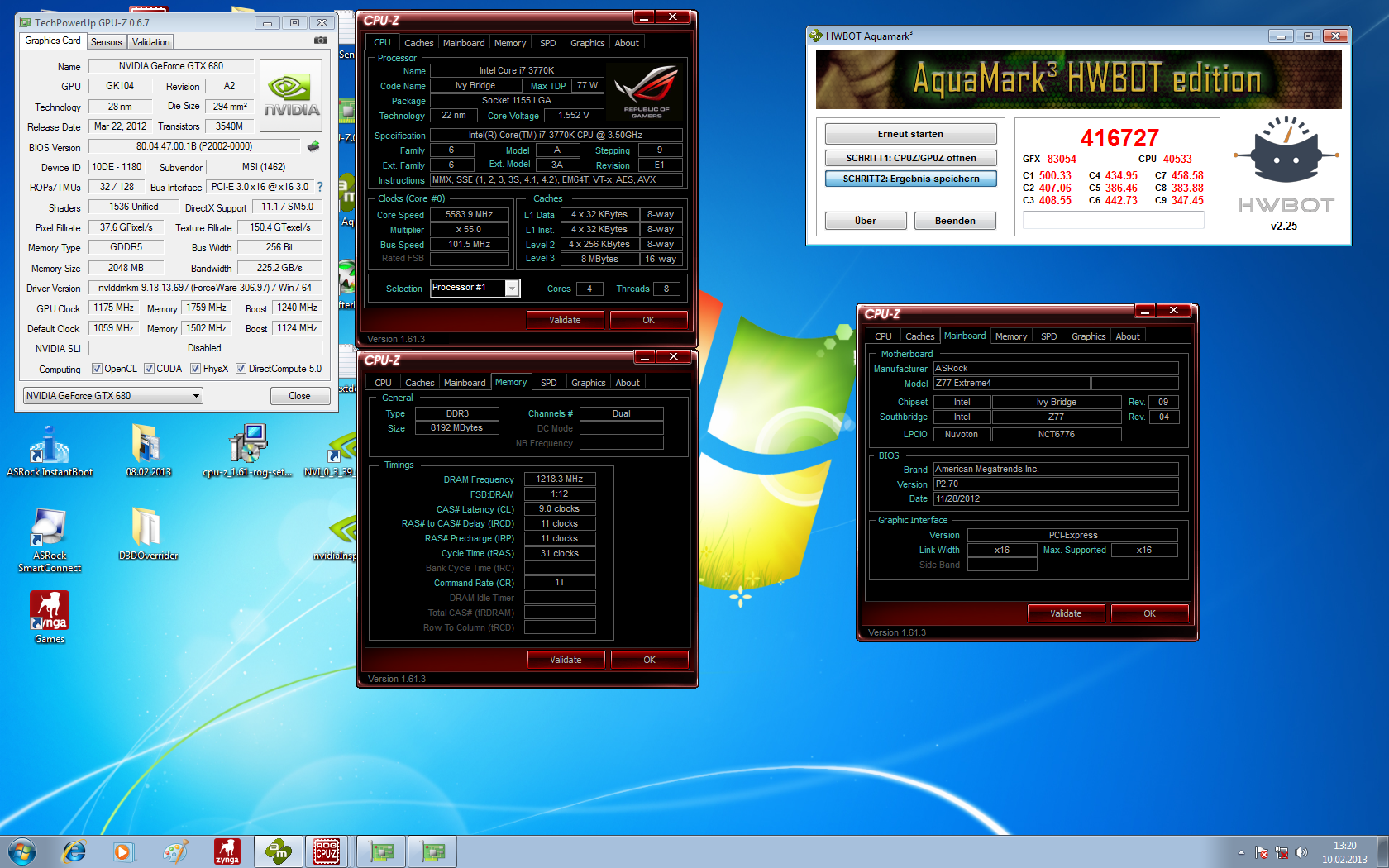Expand the Processor #1 selection dropdown
The height and width of the screenshot is (868, 1389).
(512, 288)
